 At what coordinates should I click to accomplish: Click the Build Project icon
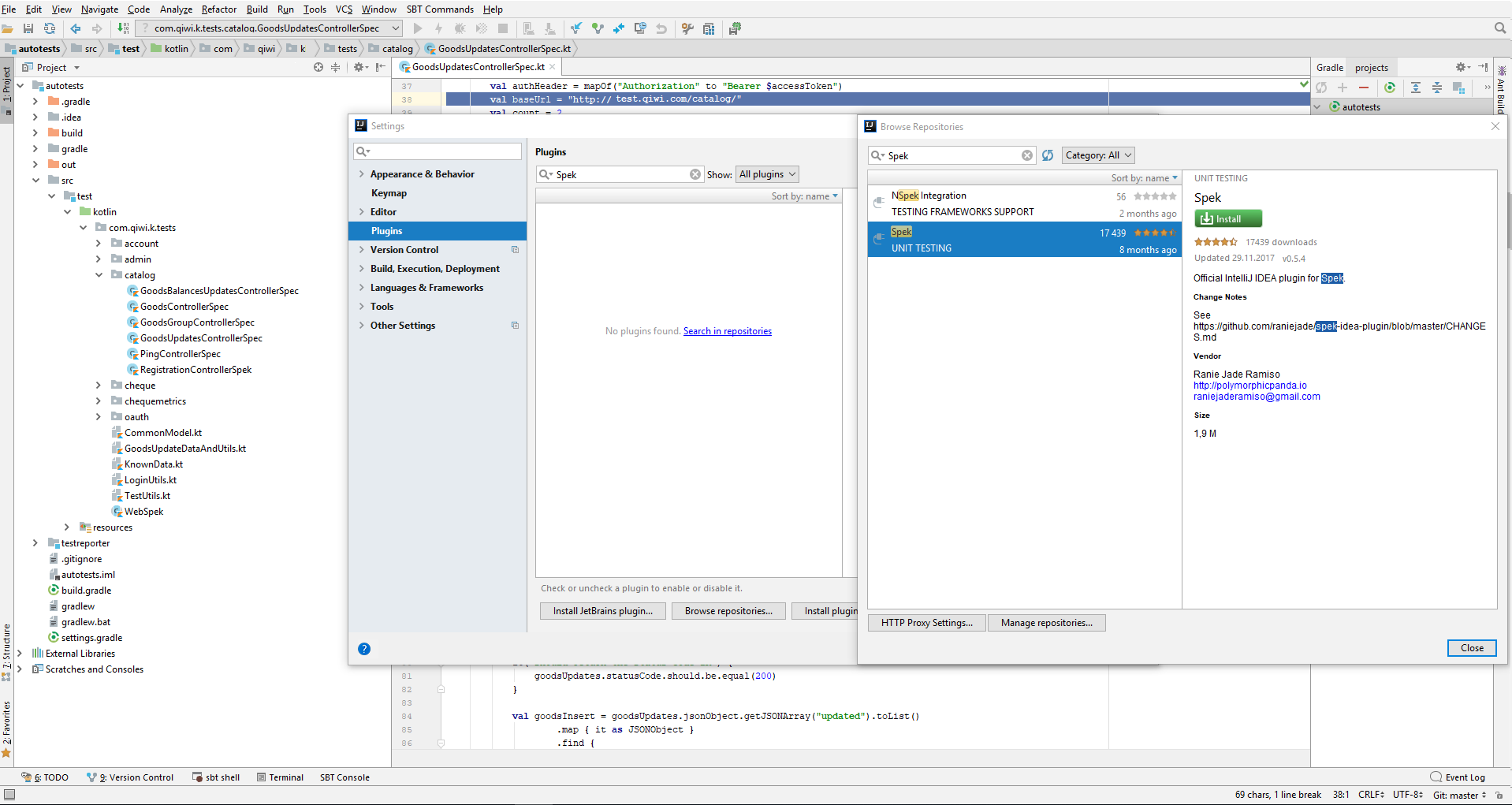click(x=123, y=28)
